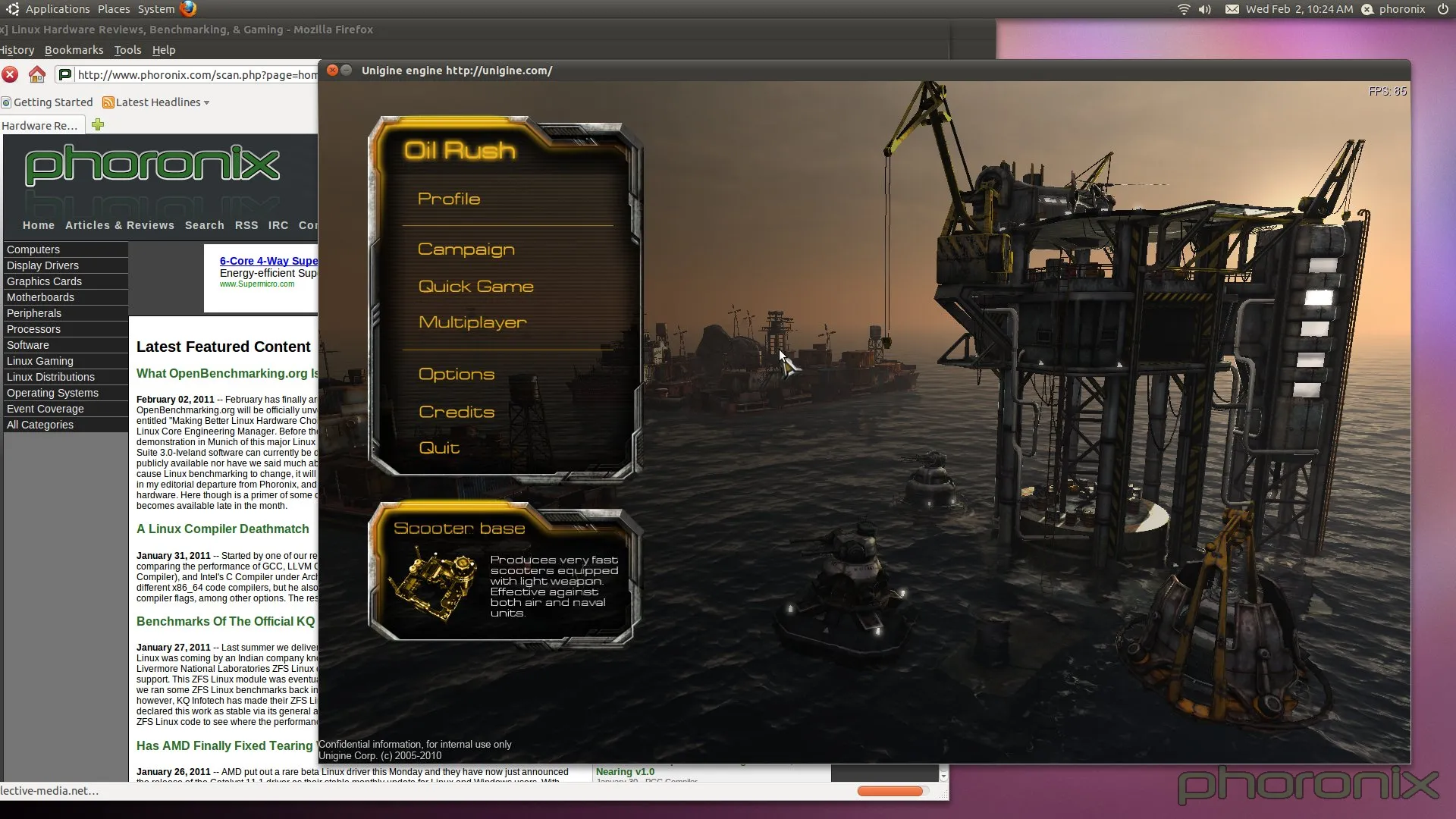The height and width of the screenshot is (819, 1456).
Task: Choose Quick Game in Oil Rush
Action: click(475, 287)
